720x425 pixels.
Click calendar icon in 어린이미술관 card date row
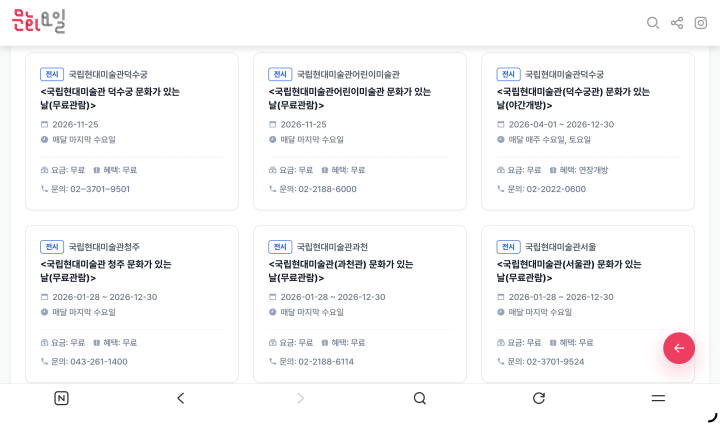(273, 124)
